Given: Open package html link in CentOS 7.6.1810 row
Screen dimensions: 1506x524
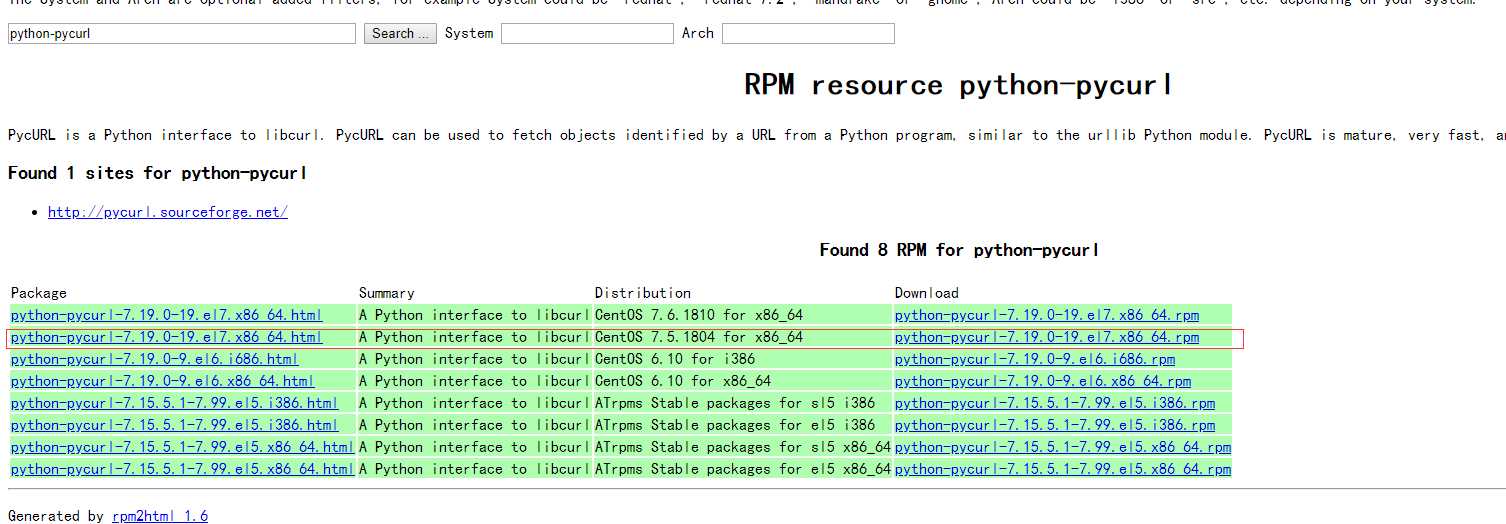Looking at the screenshot, I should click(x=167, y=315).
